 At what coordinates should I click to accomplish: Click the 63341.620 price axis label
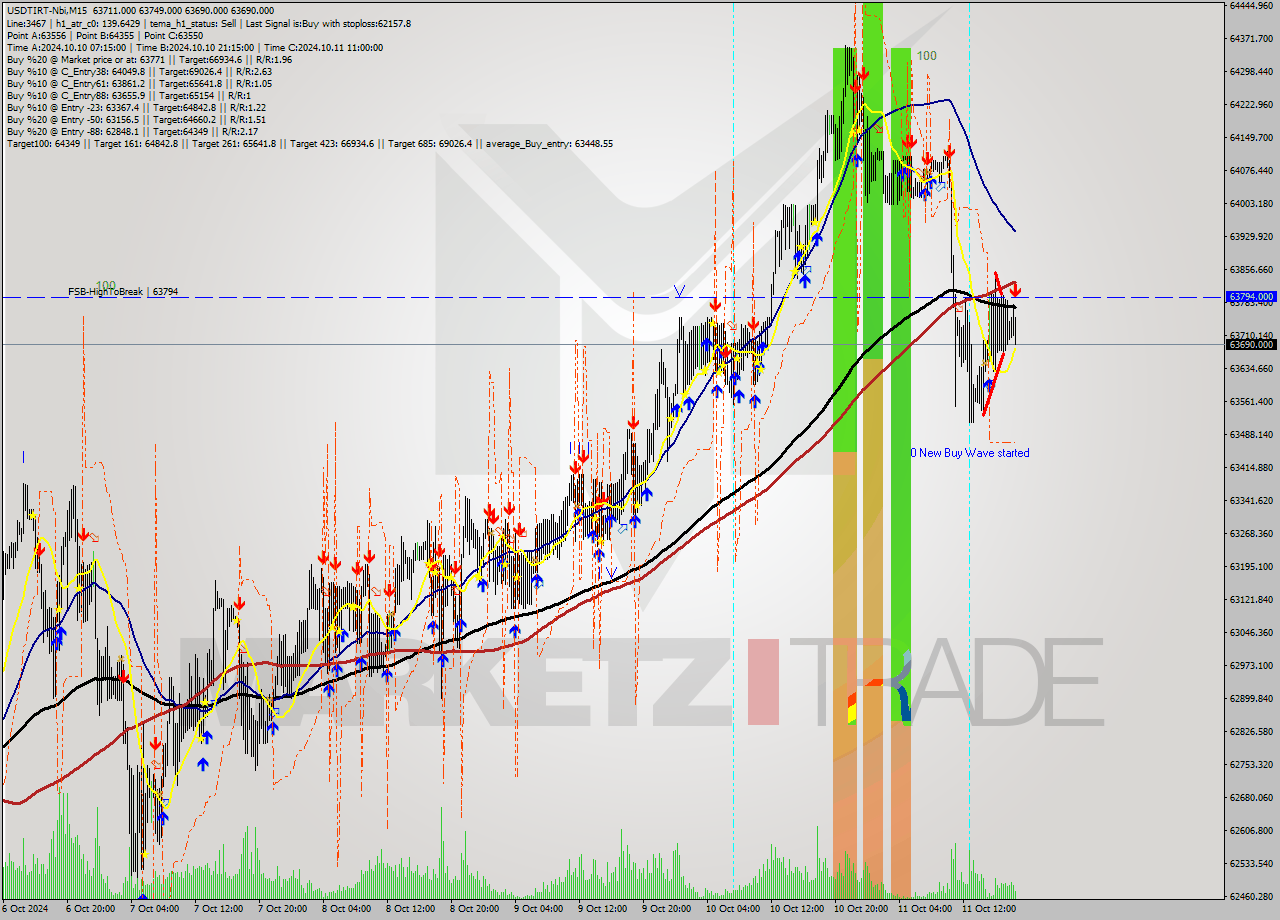(x=1251, y=500)
